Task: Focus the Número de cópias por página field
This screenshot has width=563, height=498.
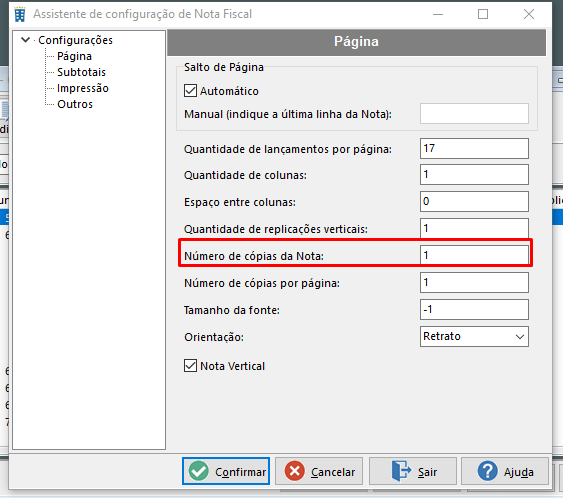Action: [x=474, y=283]
